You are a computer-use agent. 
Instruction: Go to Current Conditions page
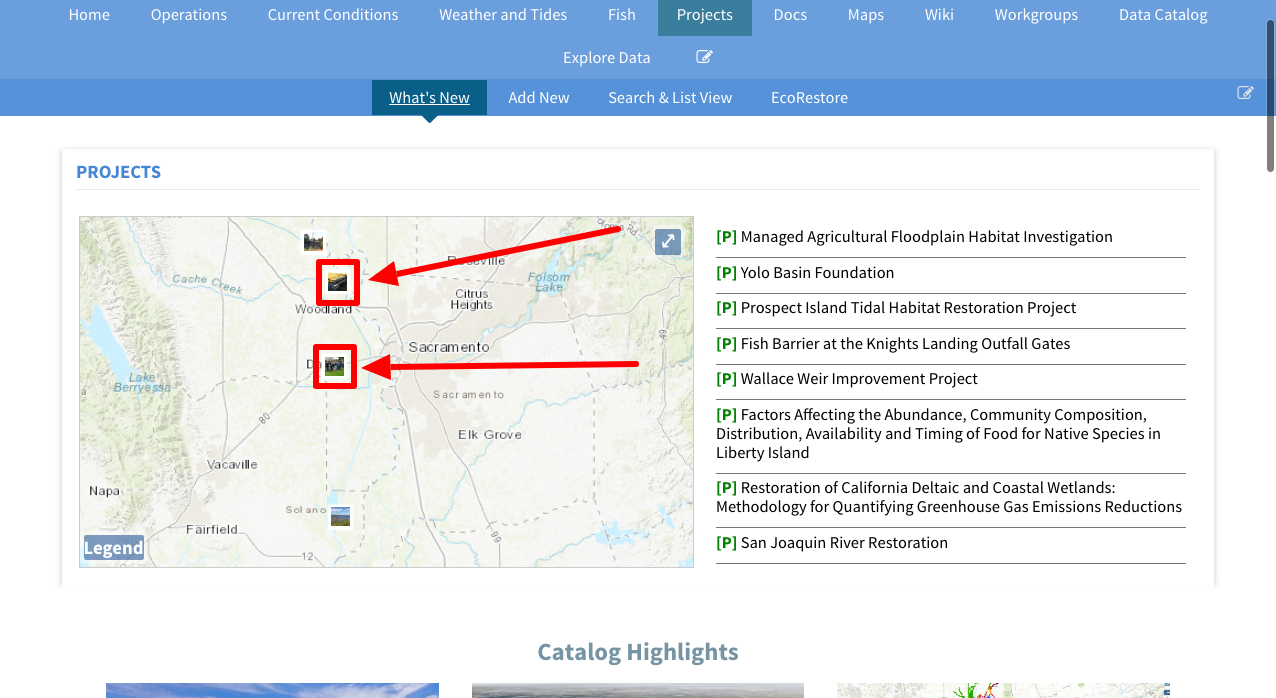332,15
